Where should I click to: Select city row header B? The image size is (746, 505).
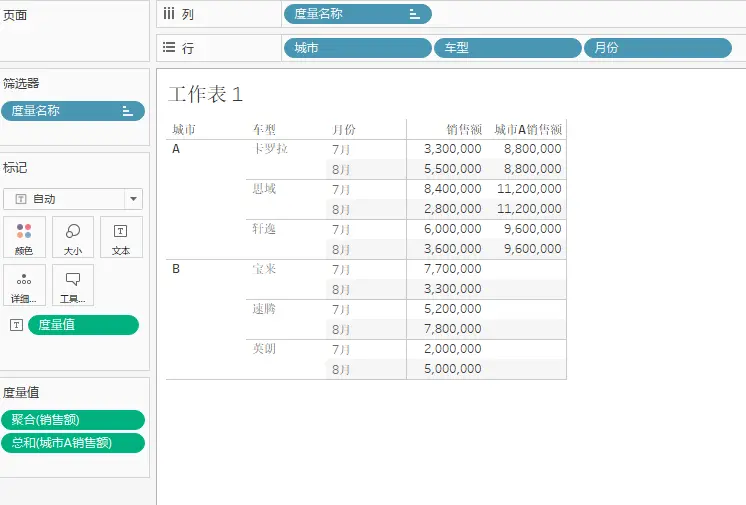176,269
